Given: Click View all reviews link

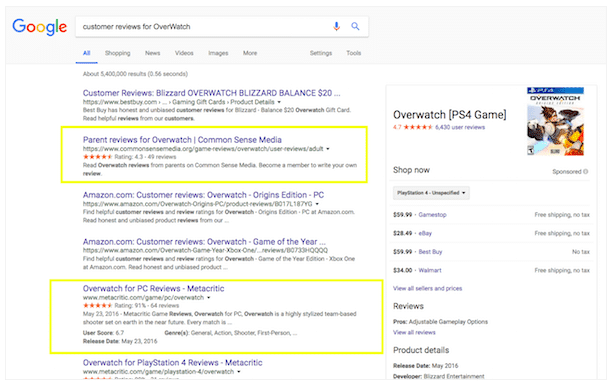Looking at the screenshot, I should point(414,332).
